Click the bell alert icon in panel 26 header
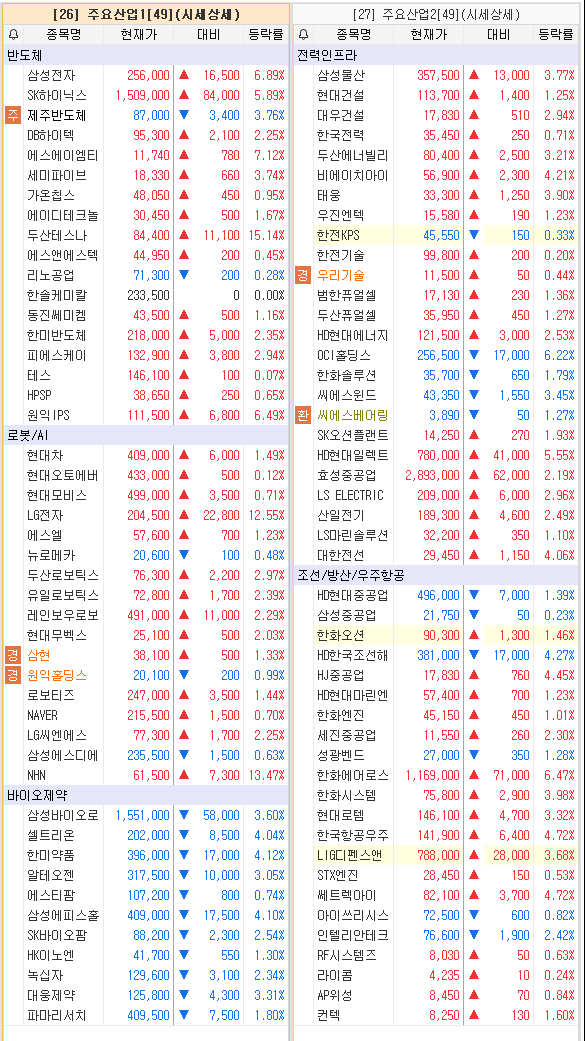Screen dimensions: 585x1041 pos(13,35)
